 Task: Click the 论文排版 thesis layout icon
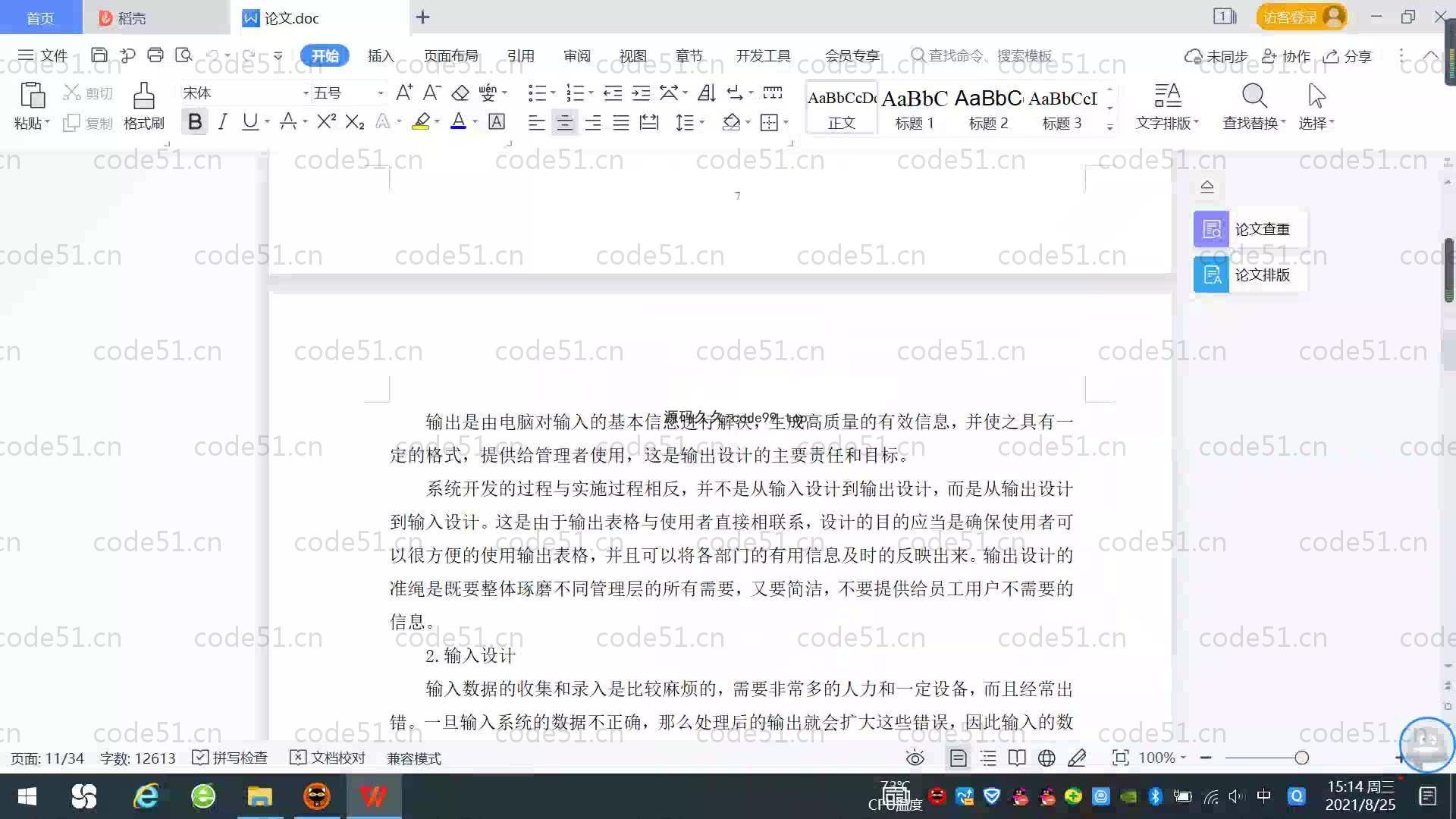pyautogui.click(x=1211, y=275)
